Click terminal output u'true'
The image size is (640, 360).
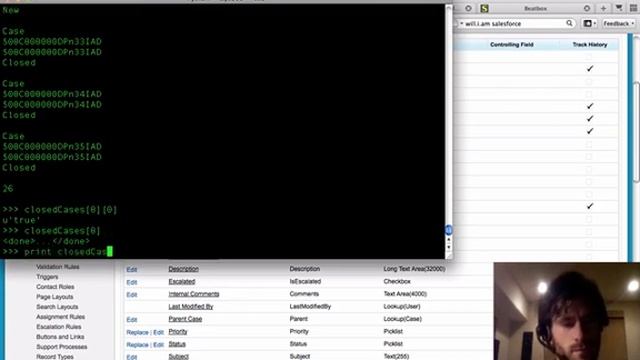[x=21, y=220]
